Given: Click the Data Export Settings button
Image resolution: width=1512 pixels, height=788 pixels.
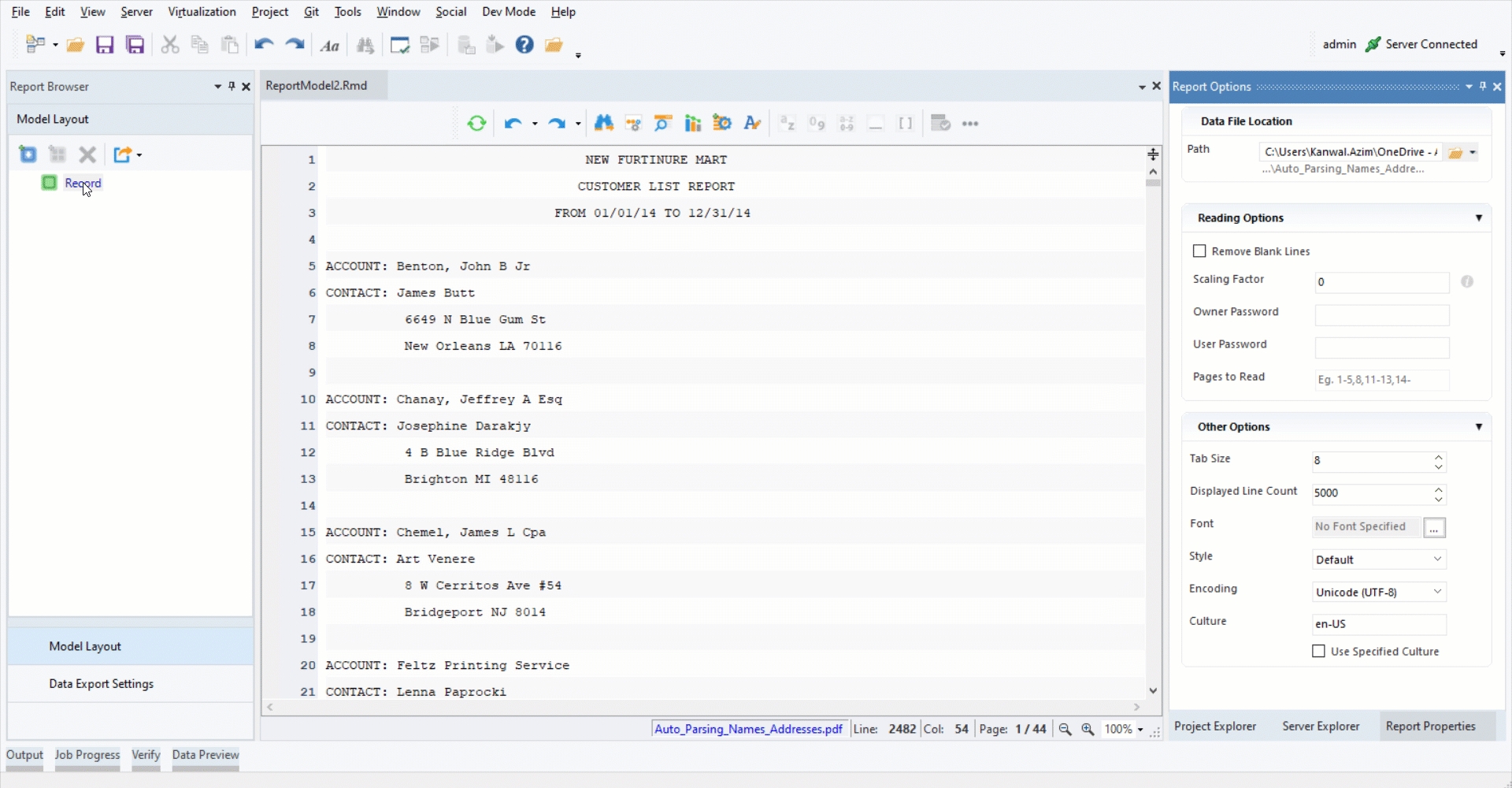Looking at the screenshot, I should coord(101,684).
